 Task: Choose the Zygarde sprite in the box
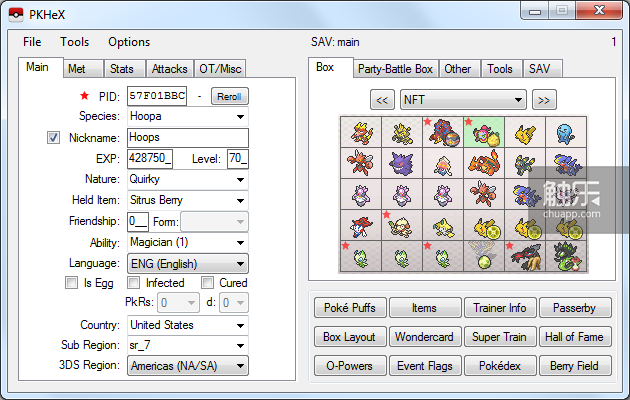(566, 256)
